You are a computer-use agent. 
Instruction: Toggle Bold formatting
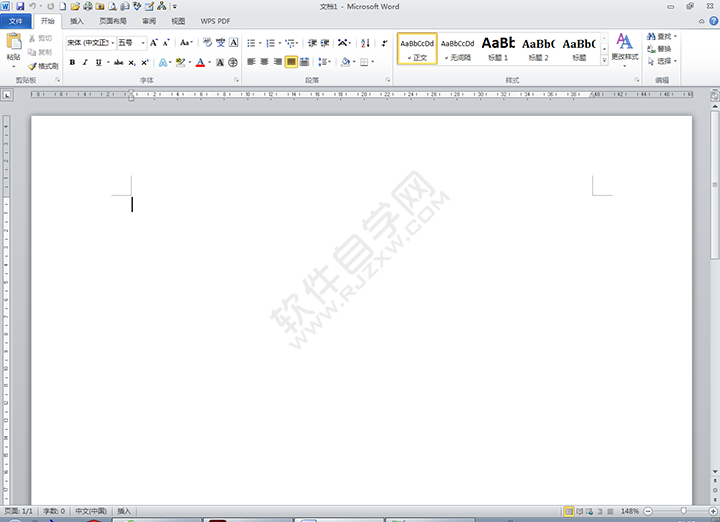pos(72,62)
